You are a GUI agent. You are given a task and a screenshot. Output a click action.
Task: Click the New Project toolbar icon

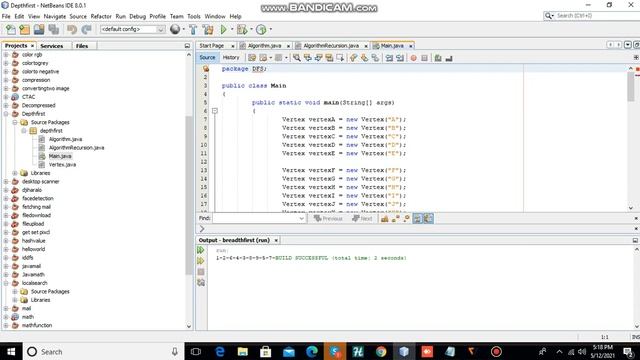tap(24, 29)
